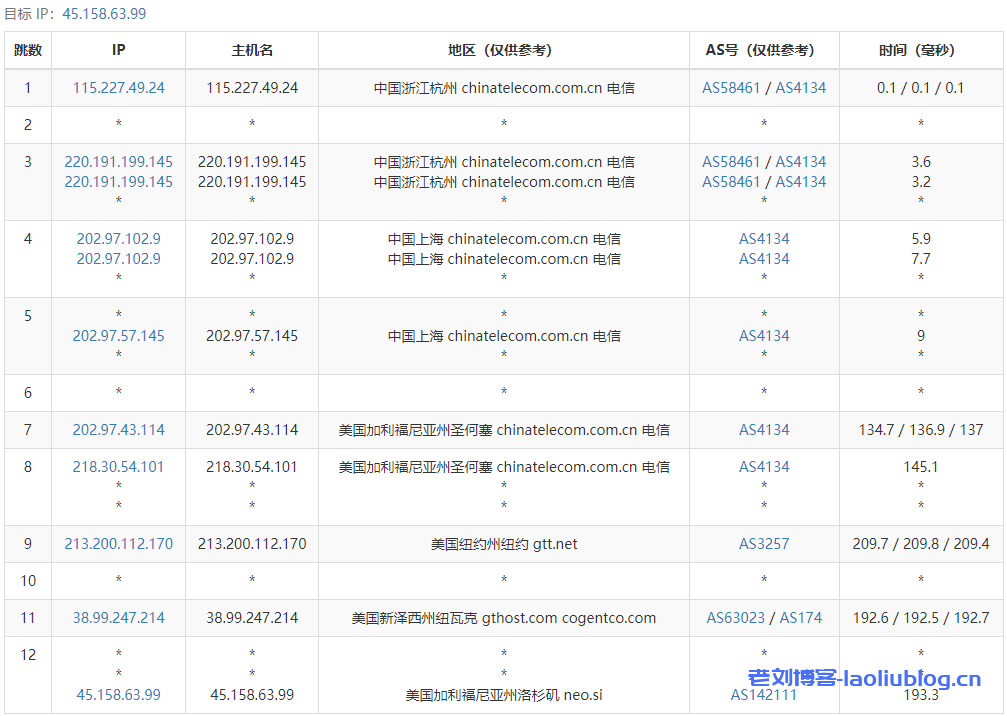Select the AS号 column header
1007x716 pixels.
click(764, 50)
